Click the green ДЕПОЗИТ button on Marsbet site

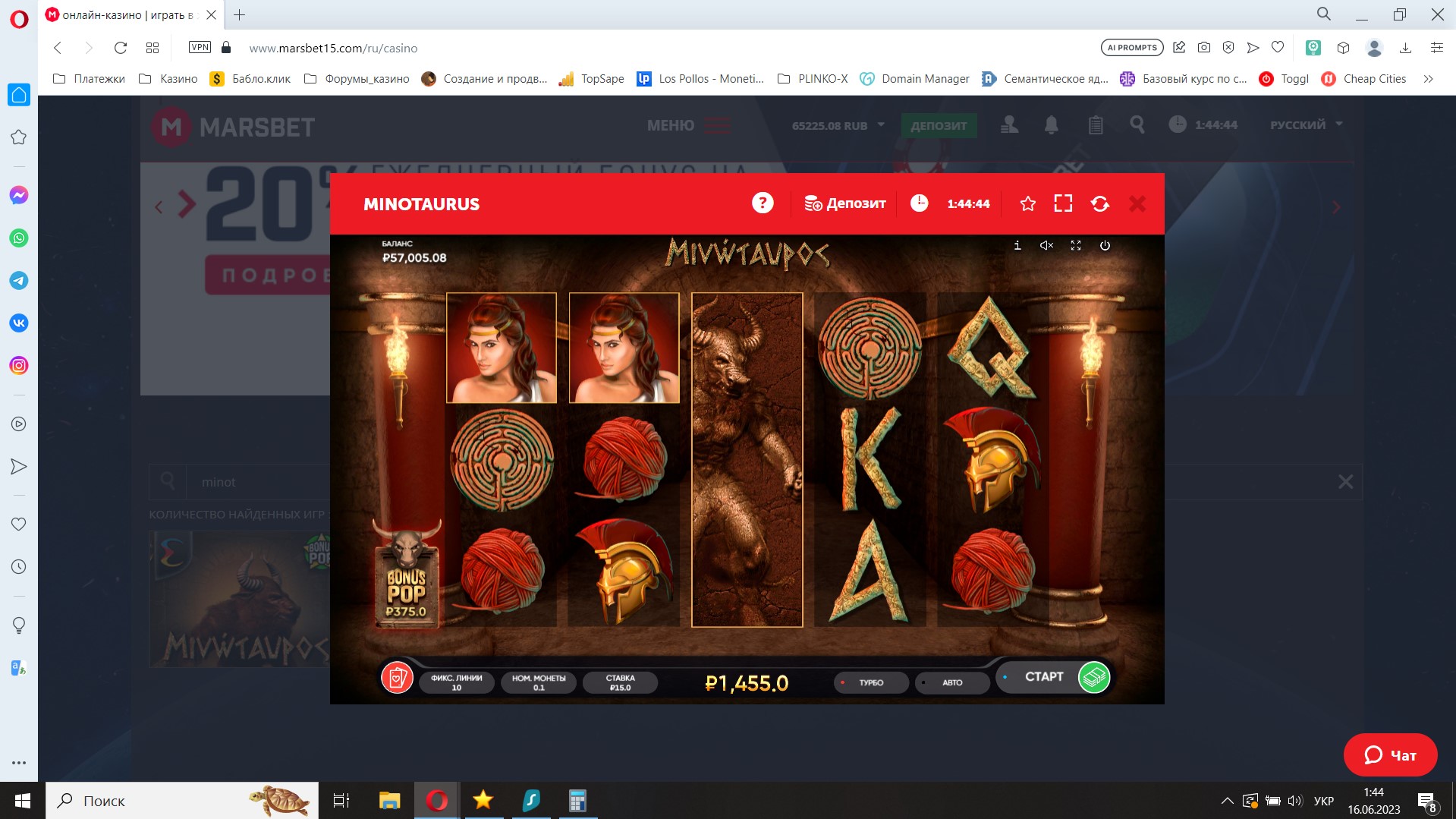click(x=939, y=125)
